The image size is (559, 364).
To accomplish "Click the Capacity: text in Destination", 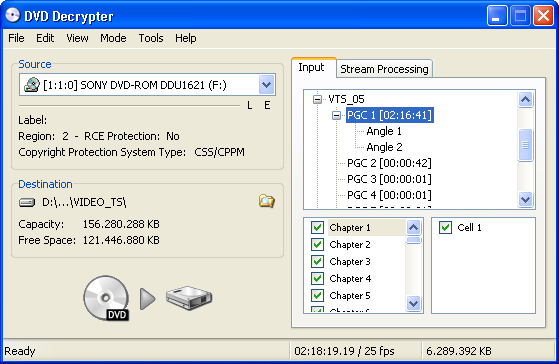I will coord(41,224).
